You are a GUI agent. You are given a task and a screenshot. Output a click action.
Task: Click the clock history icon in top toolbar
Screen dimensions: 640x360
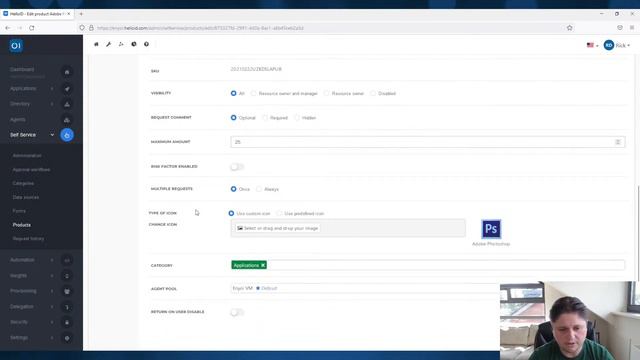[134, 44]
